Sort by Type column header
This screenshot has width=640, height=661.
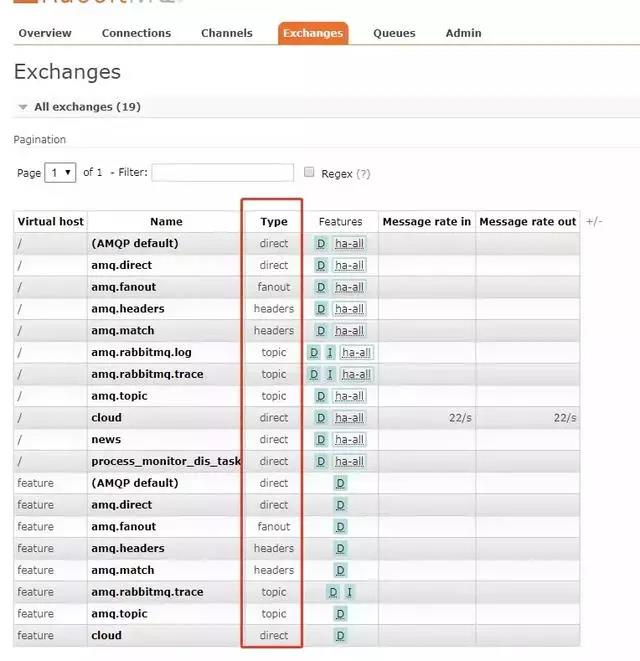tap(274, 221)
